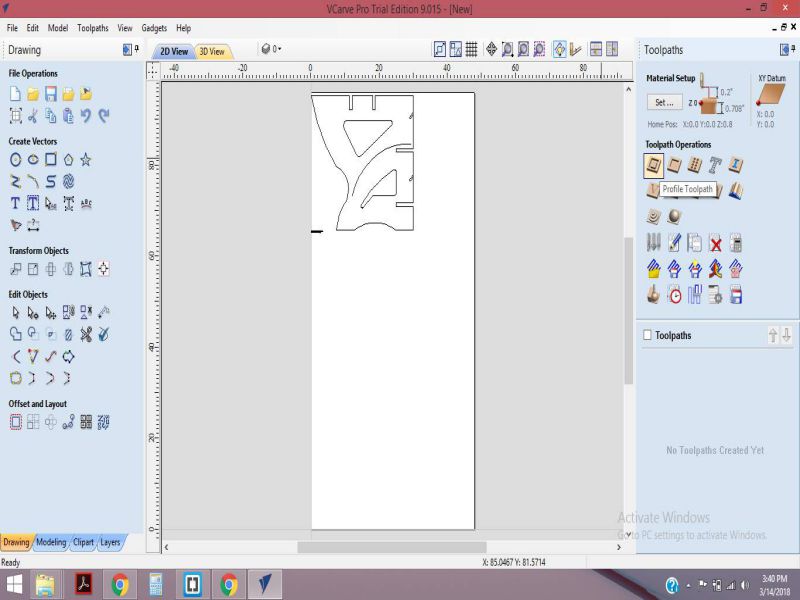800x600 pixels.
Task: Select the Profile Toolpath icon
Action: pos(653,164)
